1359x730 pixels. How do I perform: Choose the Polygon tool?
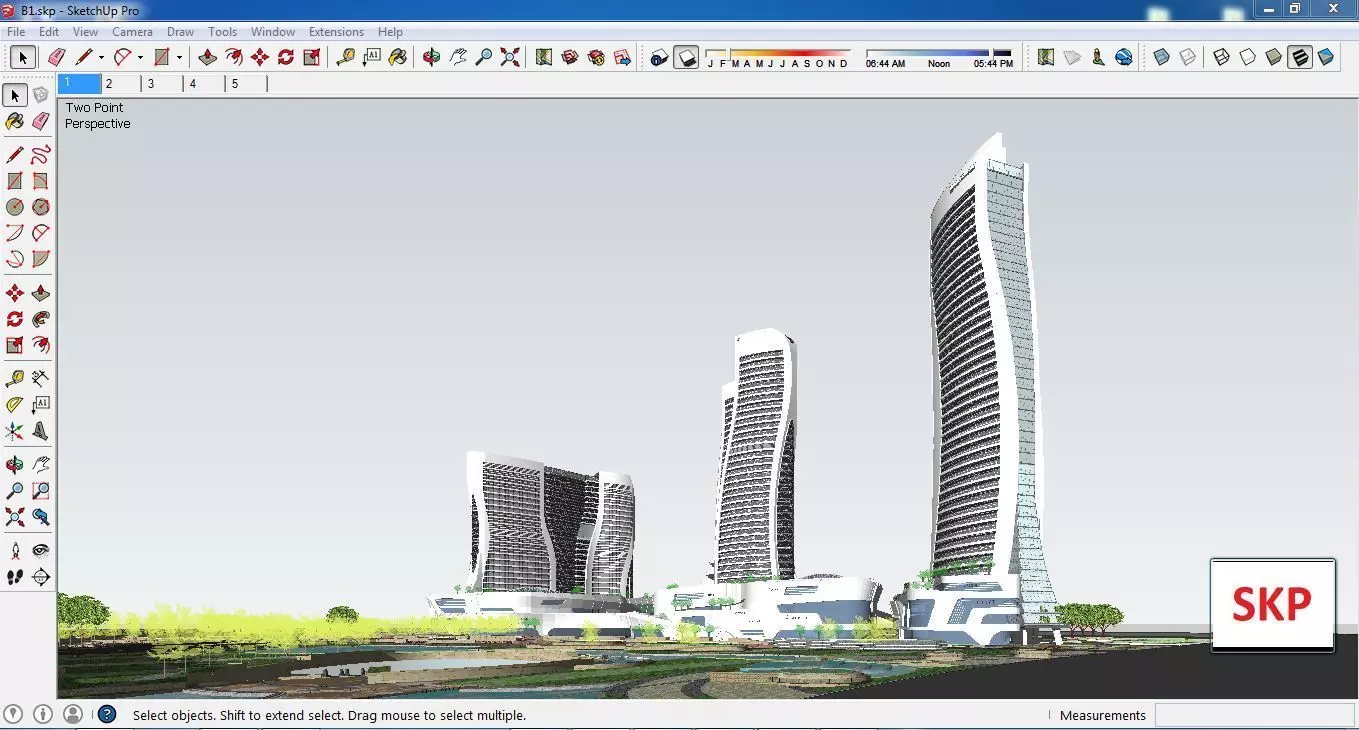40,207
